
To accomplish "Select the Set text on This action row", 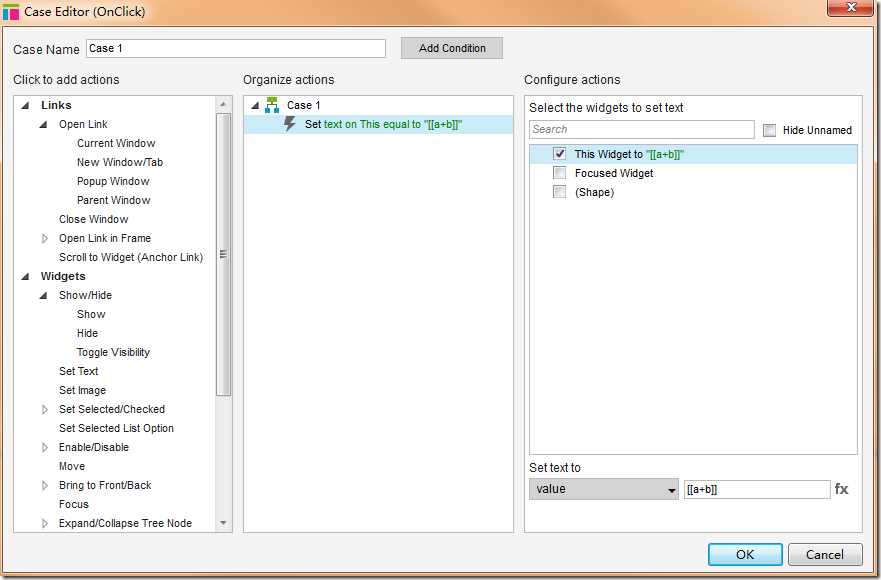I will coord(378,124).
